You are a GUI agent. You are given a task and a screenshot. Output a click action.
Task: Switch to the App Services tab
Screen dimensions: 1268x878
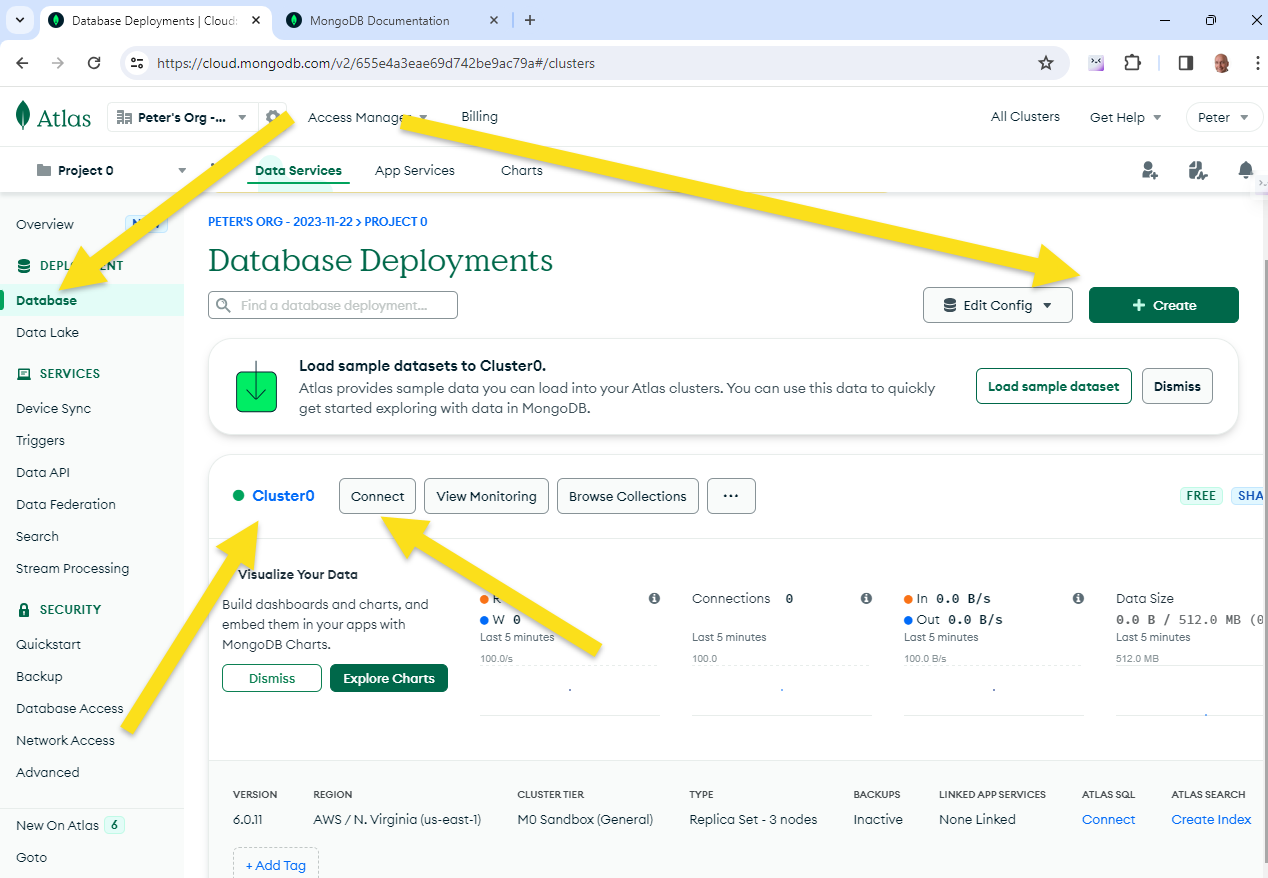[414, 170]
